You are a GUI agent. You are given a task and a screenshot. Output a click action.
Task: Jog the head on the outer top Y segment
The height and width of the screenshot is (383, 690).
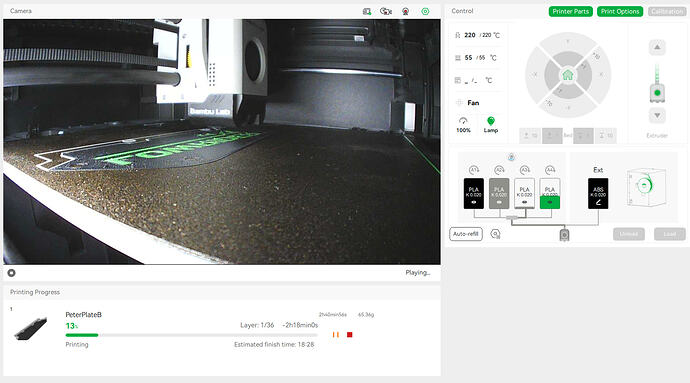click(x=568, y=41)
